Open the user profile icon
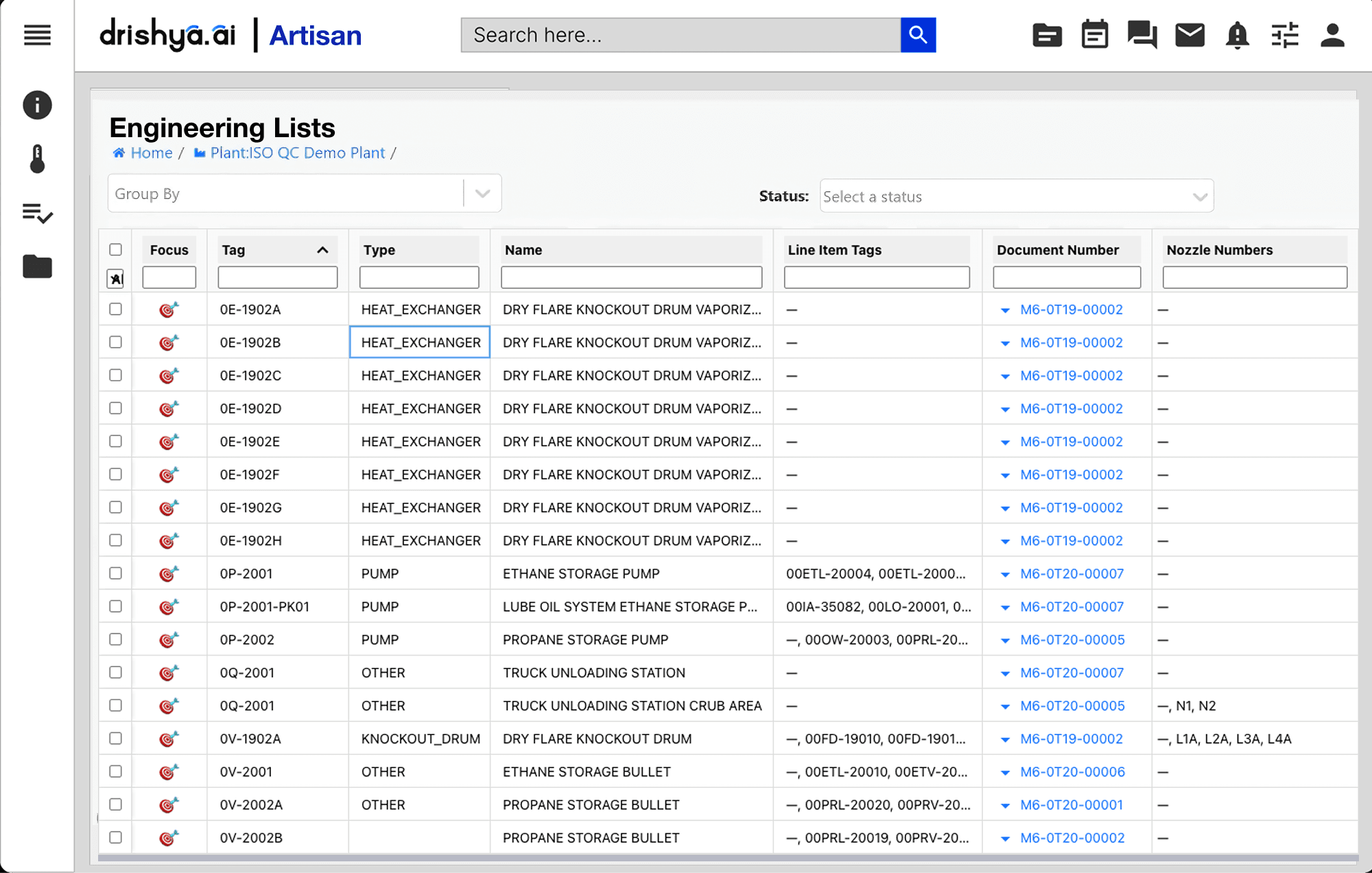The image size is (1372, 873). click(1332, 35)
